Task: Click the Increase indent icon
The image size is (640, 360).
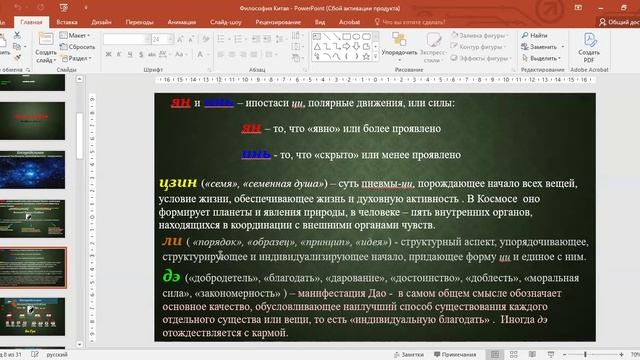Action: point(267,39)
